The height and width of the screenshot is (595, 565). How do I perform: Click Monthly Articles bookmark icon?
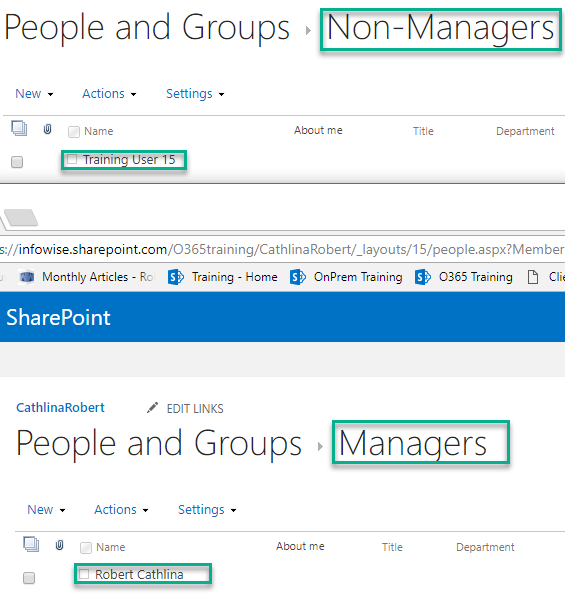pyautogui.click(x=27, y=277)
